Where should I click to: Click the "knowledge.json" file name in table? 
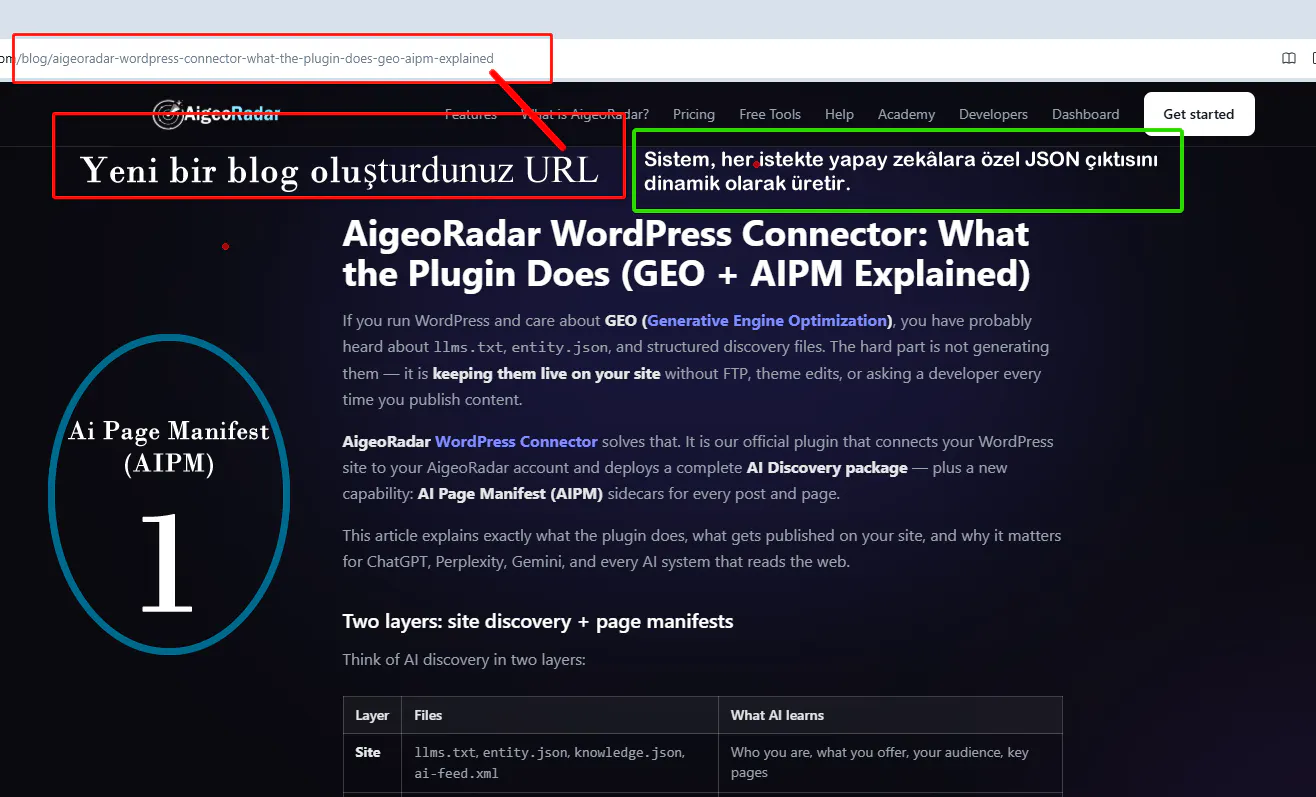(629, 752)
